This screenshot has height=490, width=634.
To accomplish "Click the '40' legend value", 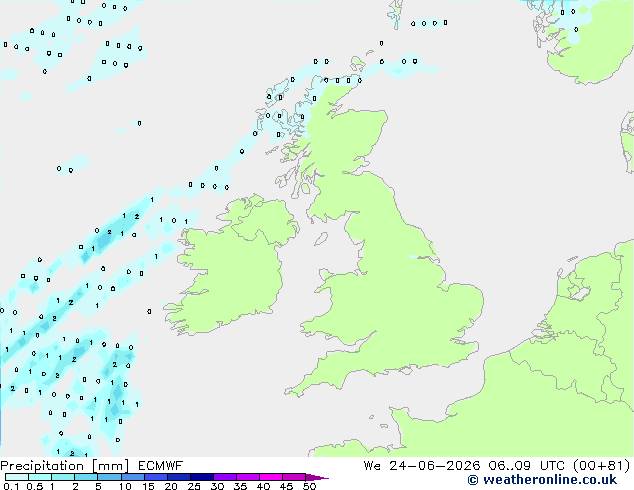I will [263, 486].
